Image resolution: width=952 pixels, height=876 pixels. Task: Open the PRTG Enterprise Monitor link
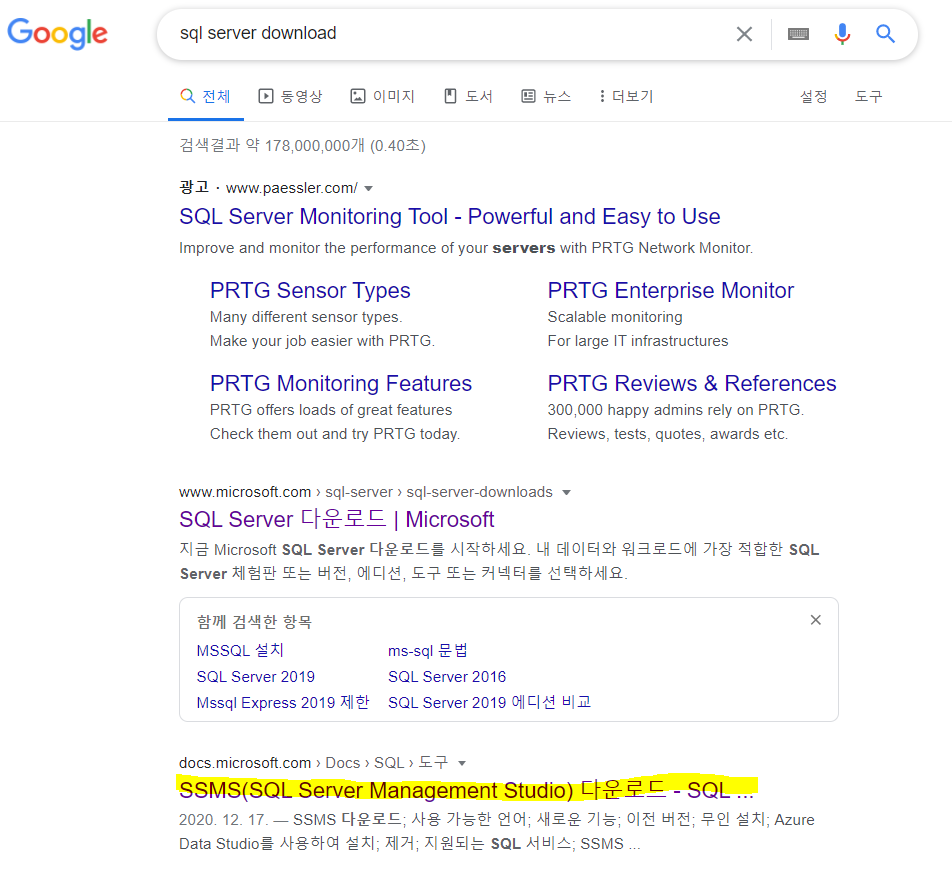pos(671,291)
